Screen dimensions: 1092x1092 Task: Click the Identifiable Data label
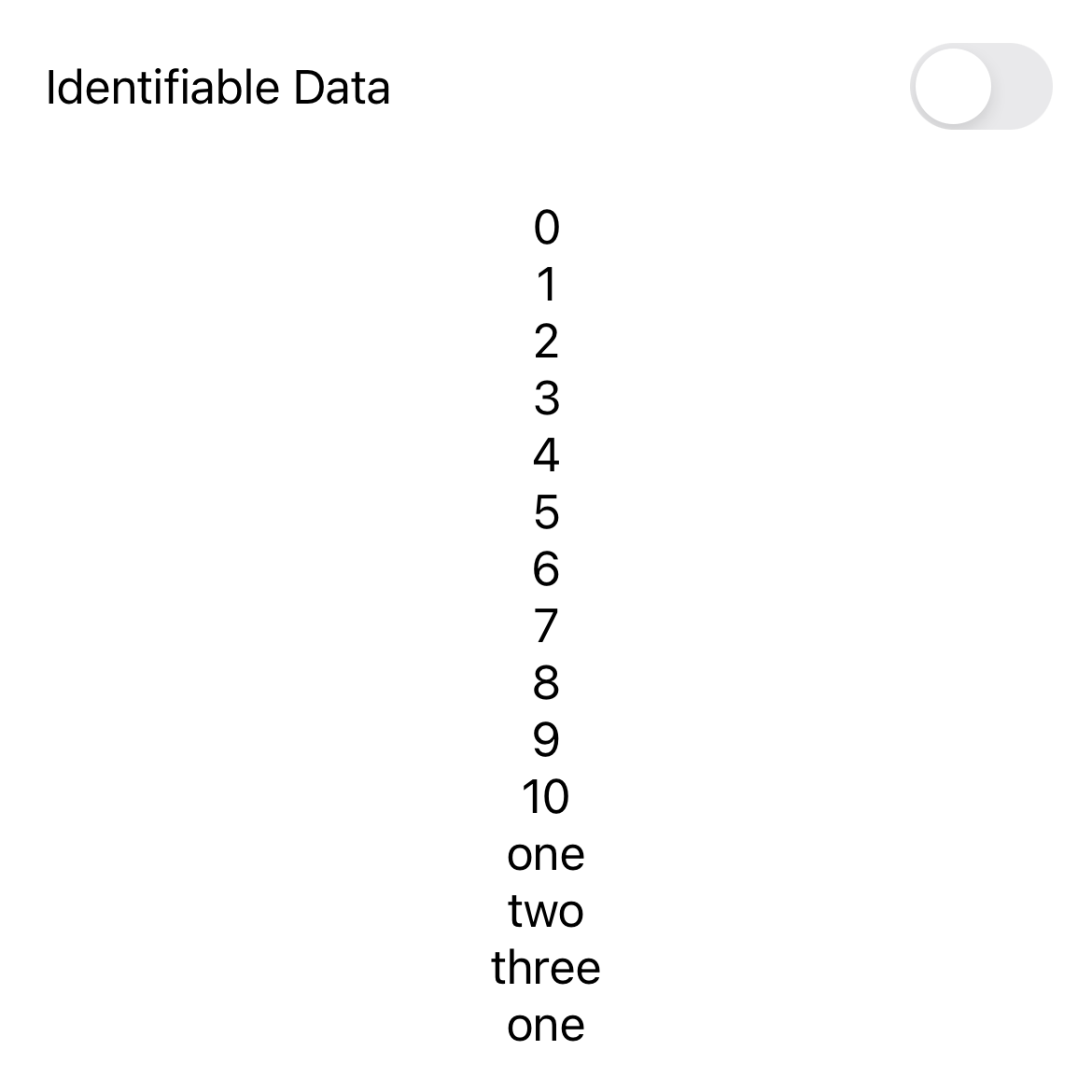pyautogui.click(x=218, y=88)
